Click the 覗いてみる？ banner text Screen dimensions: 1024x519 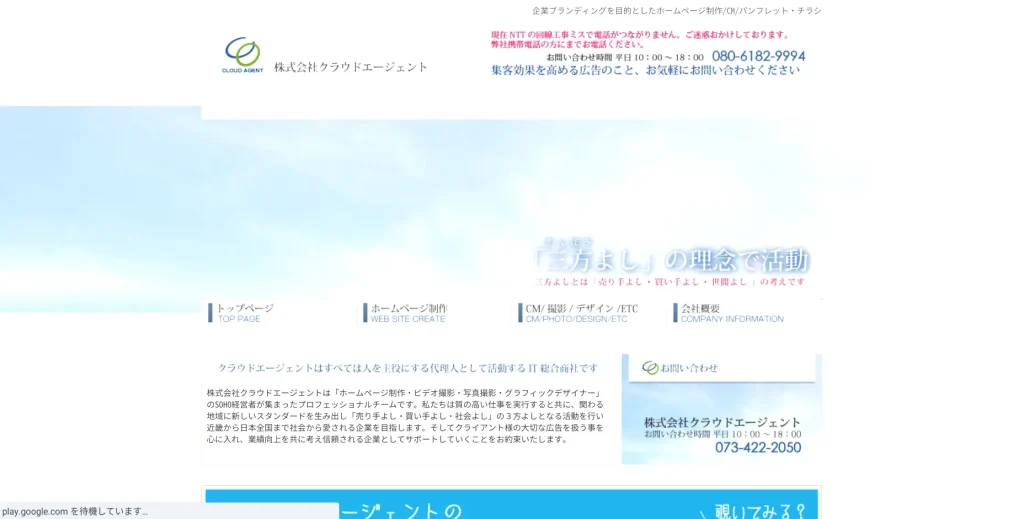[x=760, y=511]
